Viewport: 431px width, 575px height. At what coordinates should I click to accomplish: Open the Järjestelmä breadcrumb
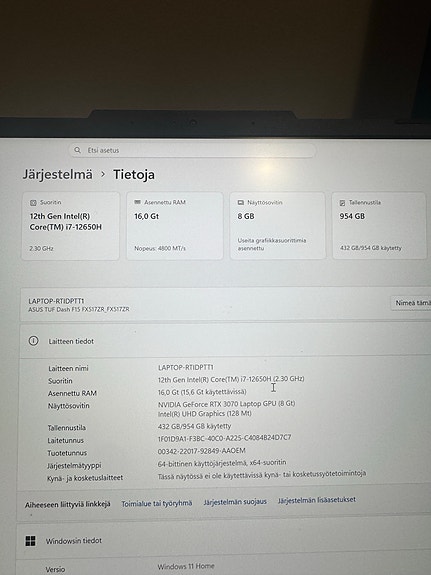[58, 174]
